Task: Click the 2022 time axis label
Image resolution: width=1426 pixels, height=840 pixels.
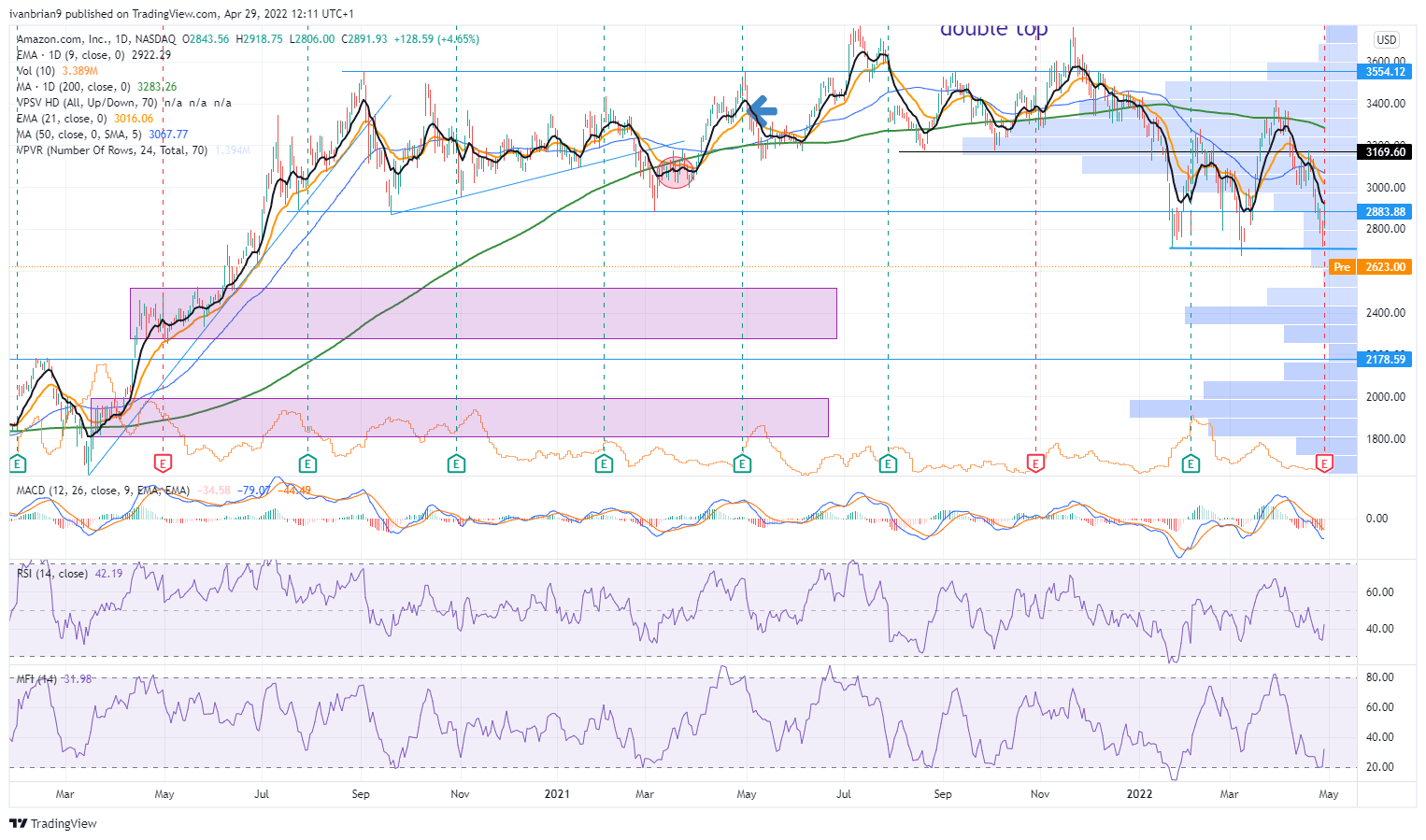Action: point(1139,794)
